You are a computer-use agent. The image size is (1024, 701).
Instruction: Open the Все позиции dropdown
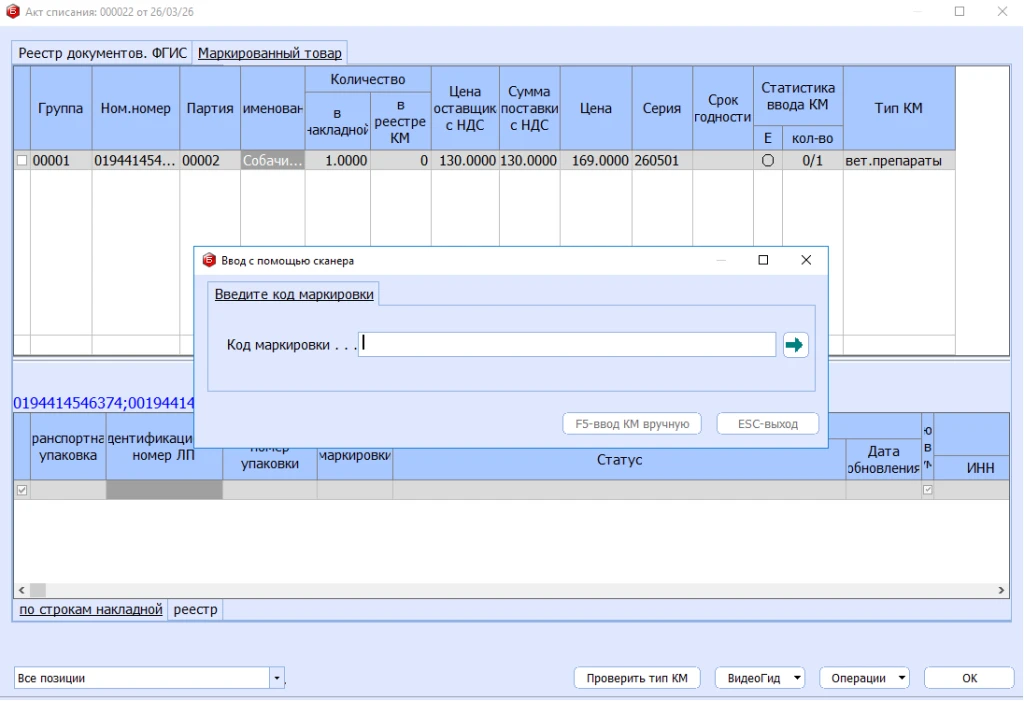point(276,678)
